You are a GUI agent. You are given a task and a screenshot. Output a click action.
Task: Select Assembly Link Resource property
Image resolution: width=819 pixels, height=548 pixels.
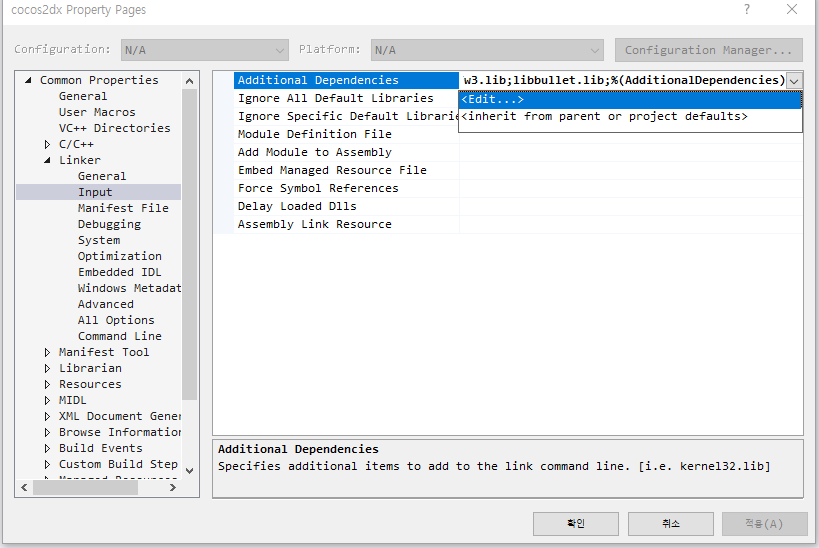coord(346,224)
